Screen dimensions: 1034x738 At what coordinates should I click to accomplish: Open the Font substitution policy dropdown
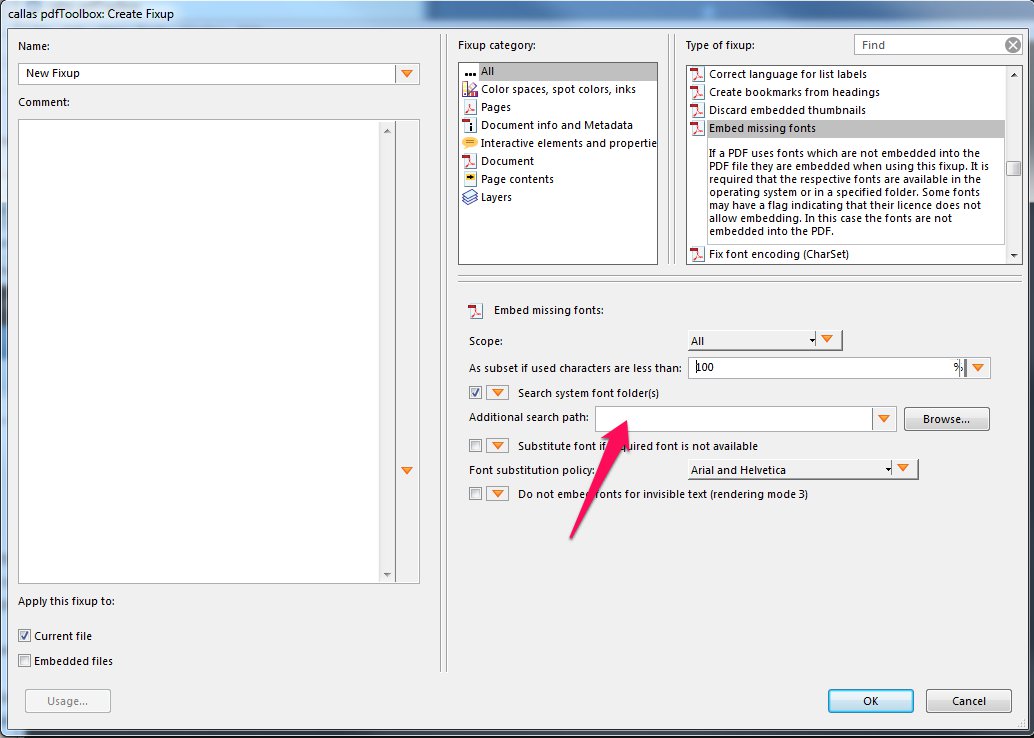[789, 470]
